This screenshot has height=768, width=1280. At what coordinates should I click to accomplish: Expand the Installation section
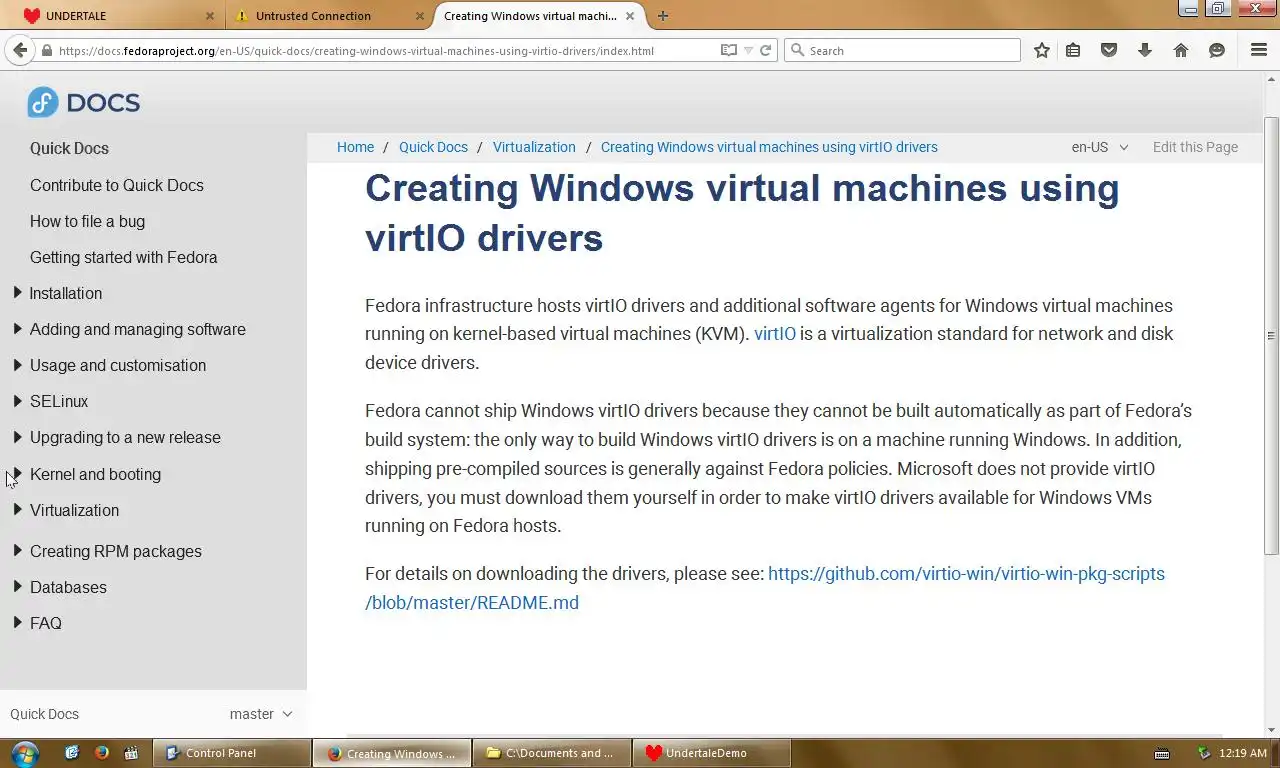(17, 293)
